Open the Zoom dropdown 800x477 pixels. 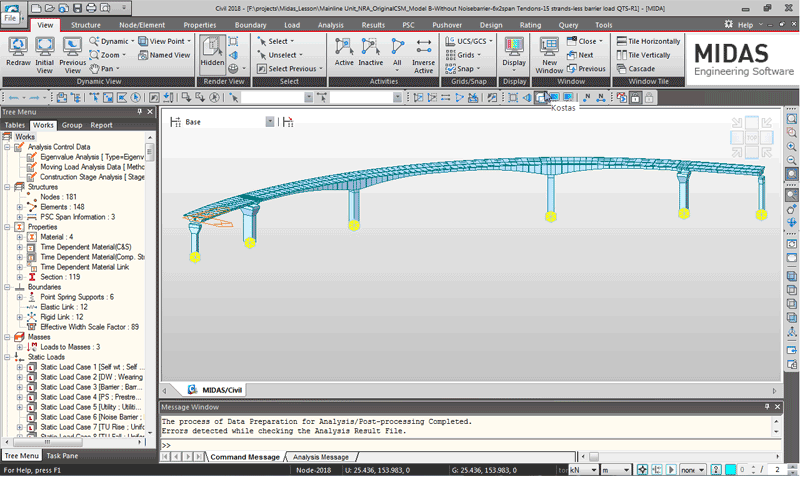108,55
